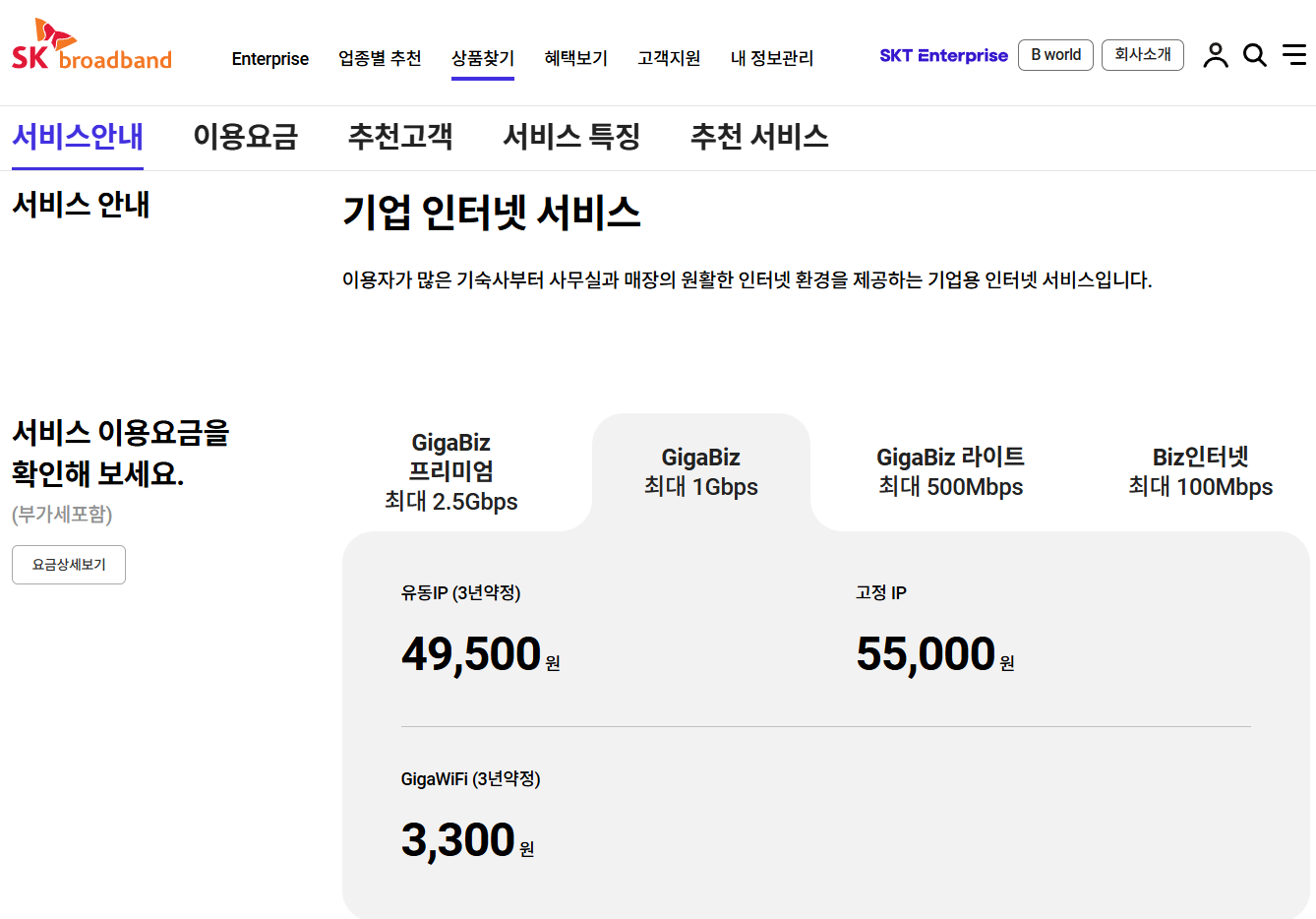Switch to the 서비스안내 tab
The width and height of the screenshot is (1316, 919).
78,136
